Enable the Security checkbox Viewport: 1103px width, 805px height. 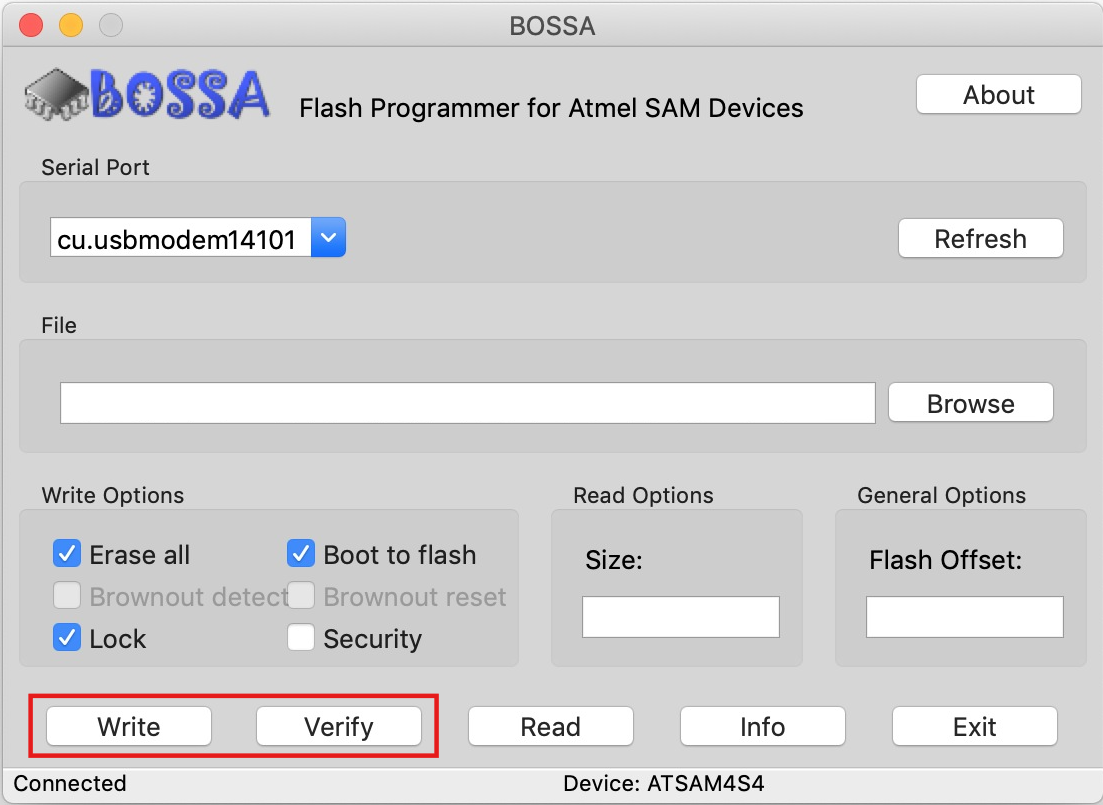coord(300,638)
